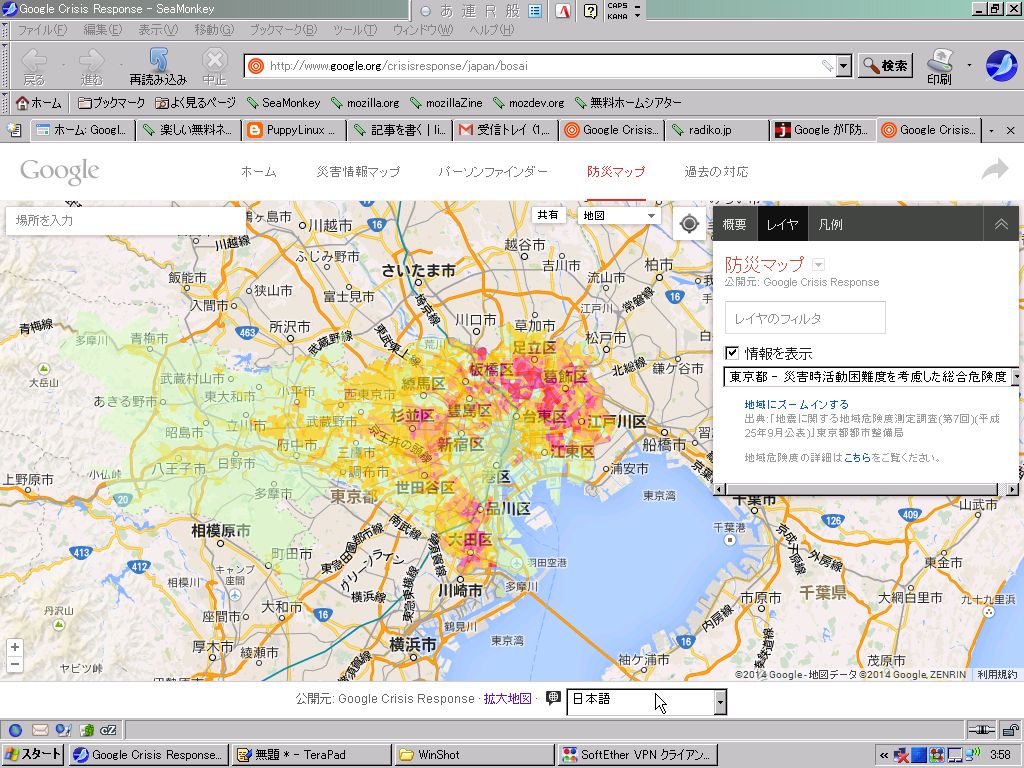This screenshot has width=1024, height=768.
Task: Open the 編集(E) menu
Action: pos(103,30)
